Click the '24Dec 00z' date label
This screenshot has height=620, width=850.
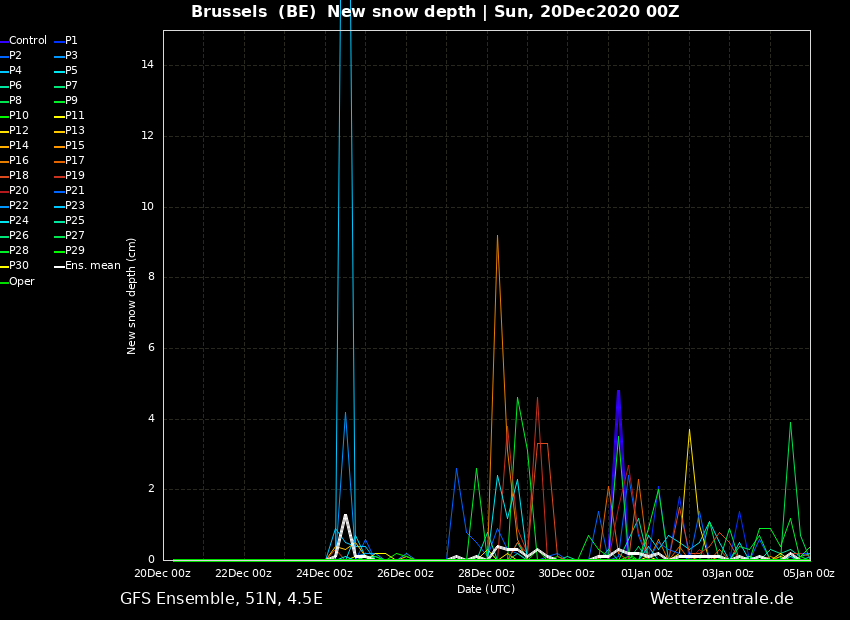point(324,573)
